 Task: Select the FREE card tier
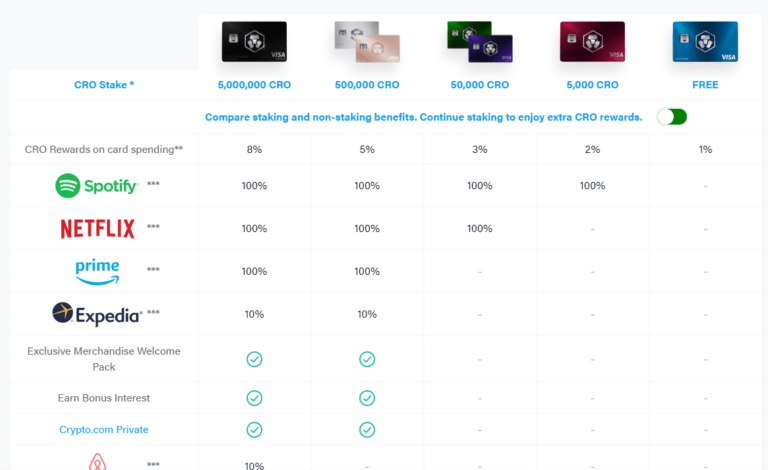click(x=705, y=85)
